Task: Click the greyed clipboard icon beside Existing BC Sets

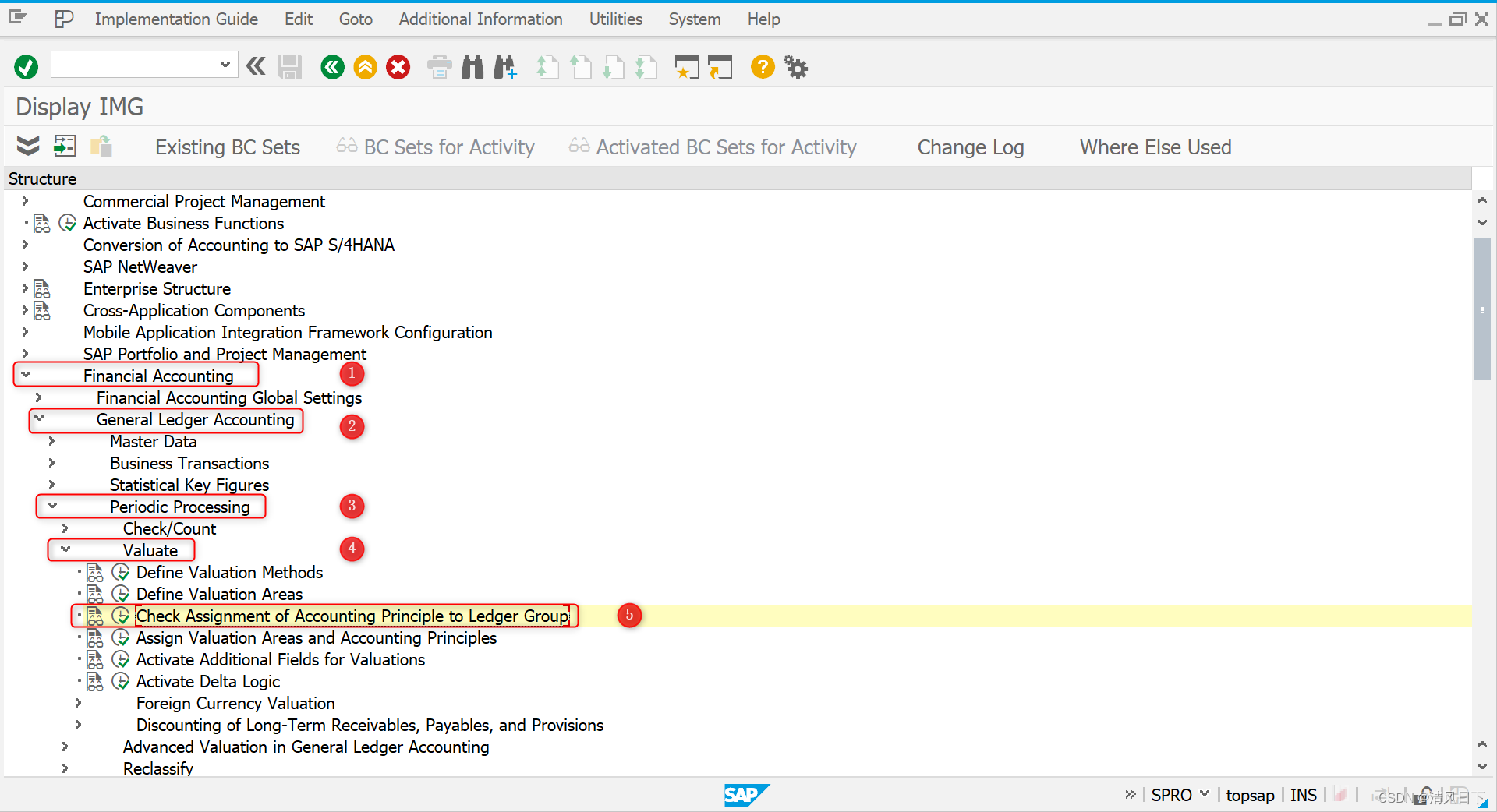Action: [x=101, y=146]
